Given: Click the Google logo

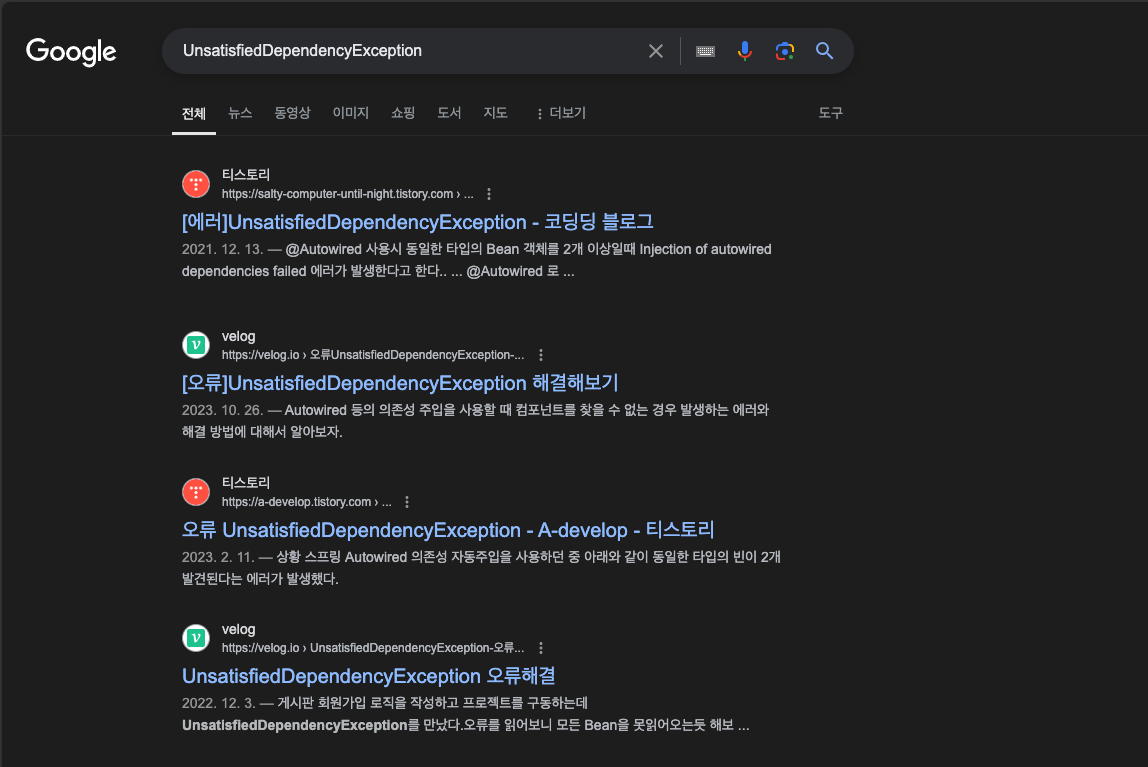Looking at the screenshot, I should 71,51.
